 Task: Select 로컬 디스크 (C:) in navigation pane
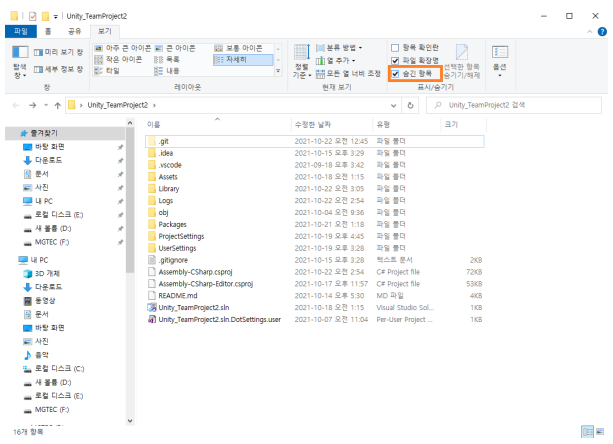pos(59,368)
